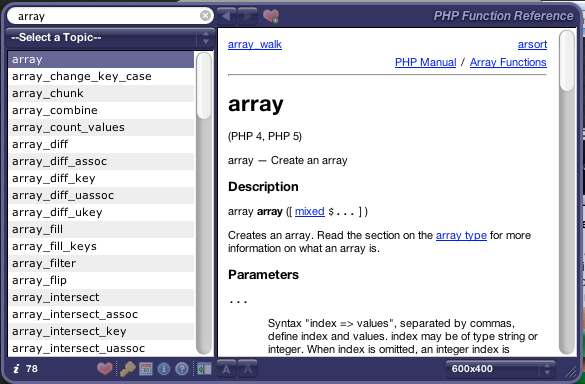Increase text size with the right A button
Screen dimensions: 585x384
[247, 369]
